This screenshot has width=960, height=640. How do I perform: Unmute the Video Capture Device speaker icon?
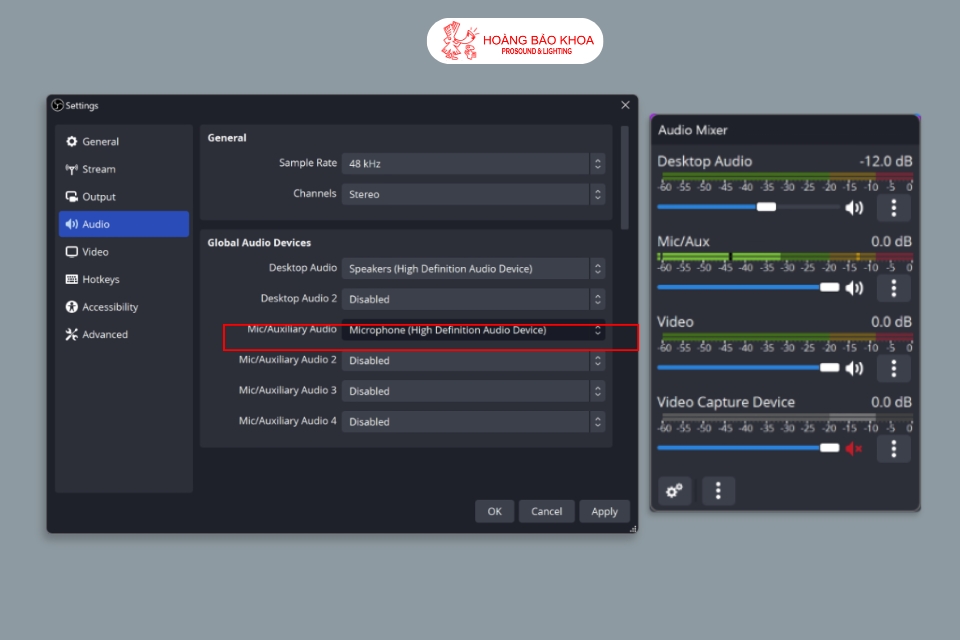tap(853, 449)
